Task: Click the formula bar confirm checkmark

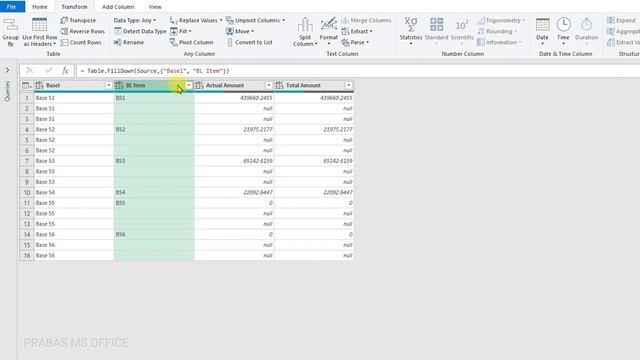Action: [x=49, y=71]
